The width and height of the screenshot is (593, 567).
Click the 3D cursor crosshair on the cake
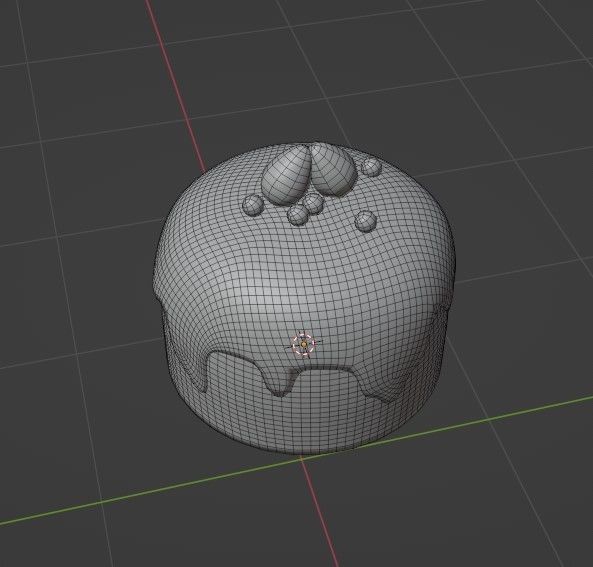pyautogui.click(x=304, y=344)
